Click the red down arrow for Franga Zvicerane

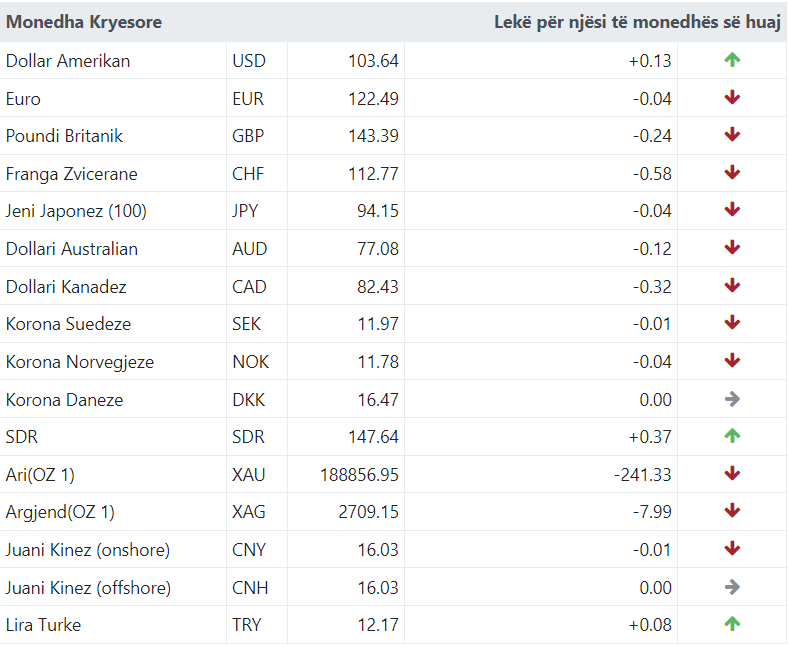click(732, 173)
